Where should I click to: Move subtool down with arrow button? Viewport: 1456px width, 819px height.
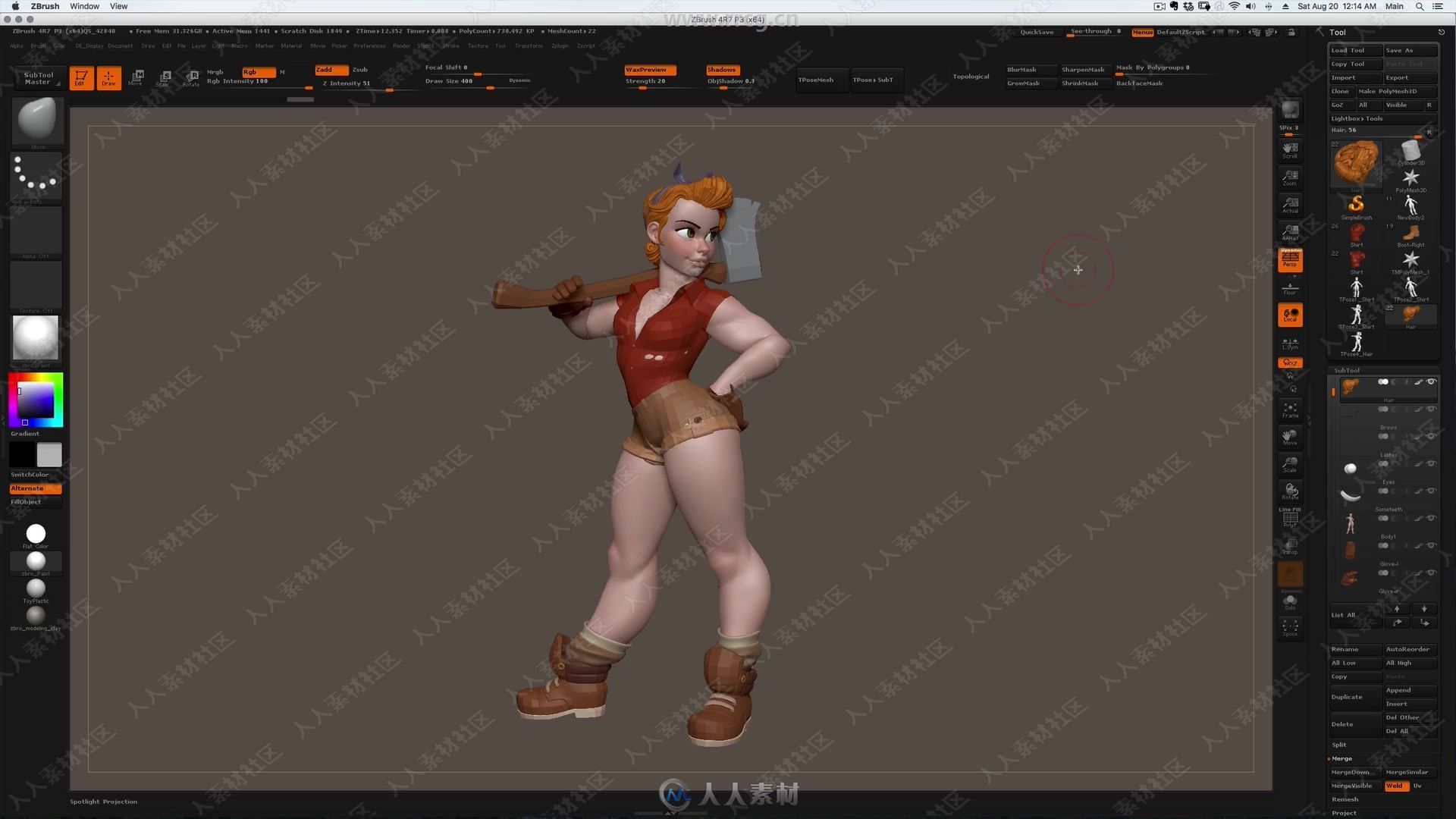coord(1424,609)
